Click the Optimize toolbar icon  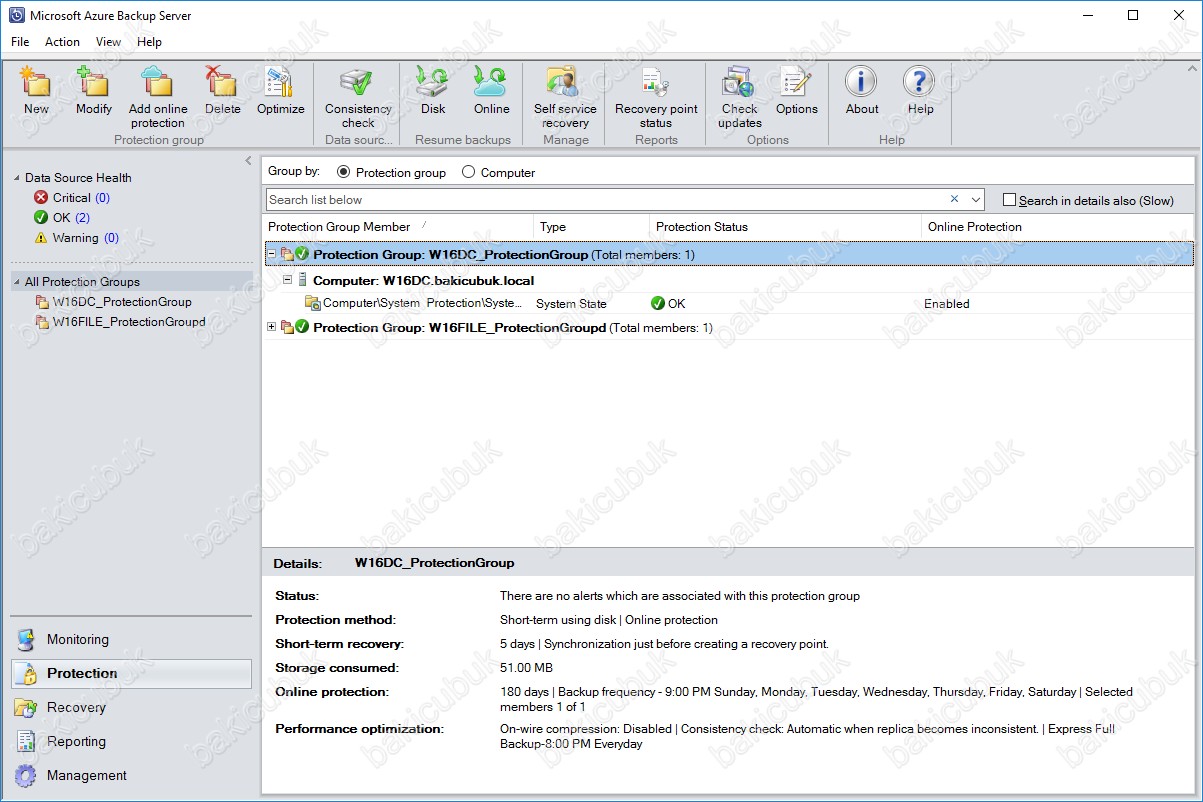pos(280,82)
